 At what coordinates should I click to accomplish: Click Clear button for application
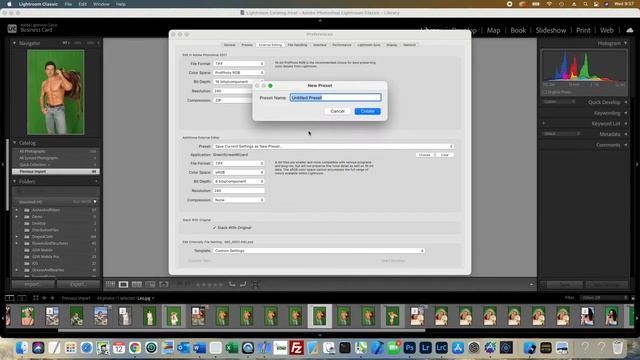tap(445, 155)
